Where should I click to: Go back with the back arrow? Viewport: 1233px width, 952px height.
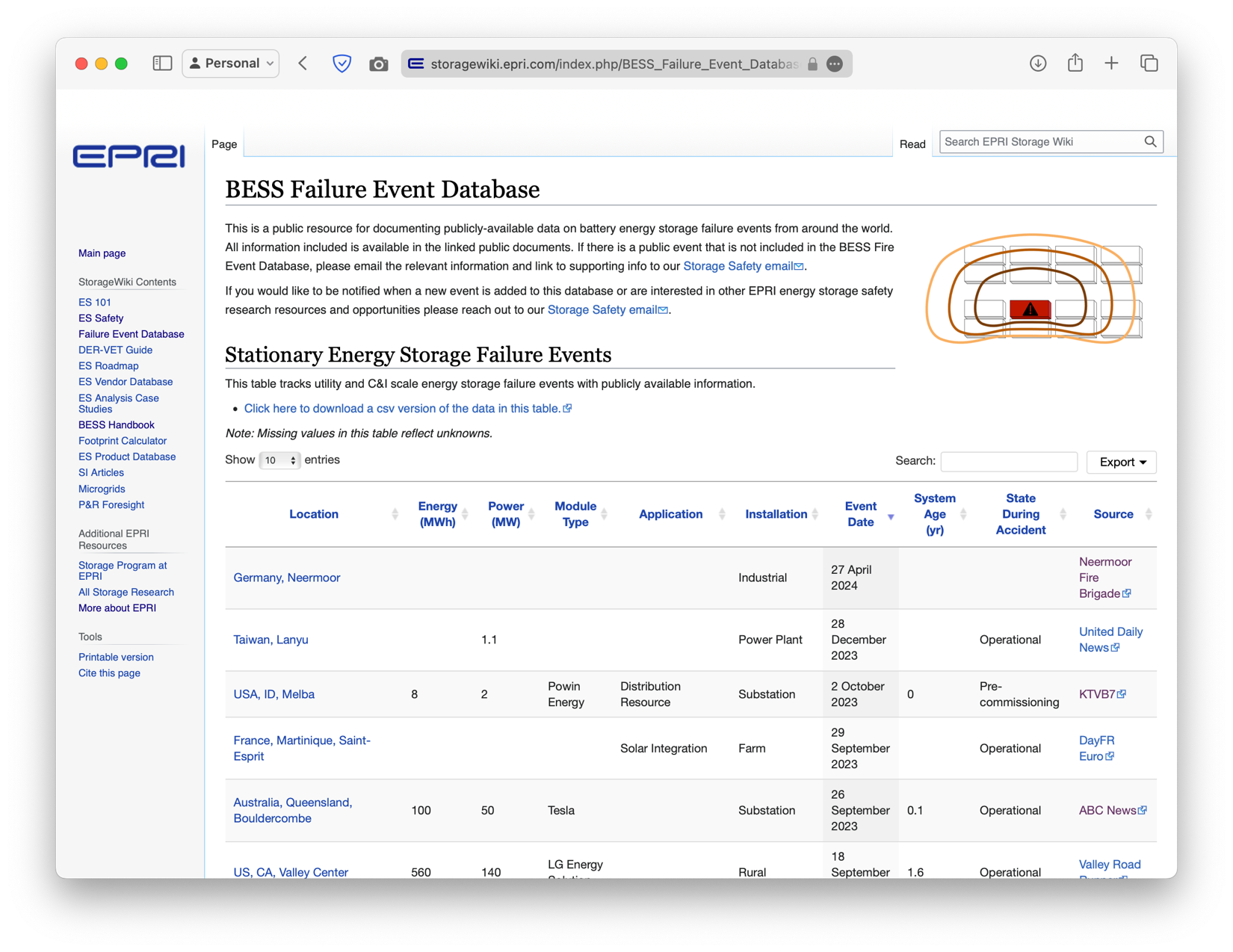coord(303,64)
